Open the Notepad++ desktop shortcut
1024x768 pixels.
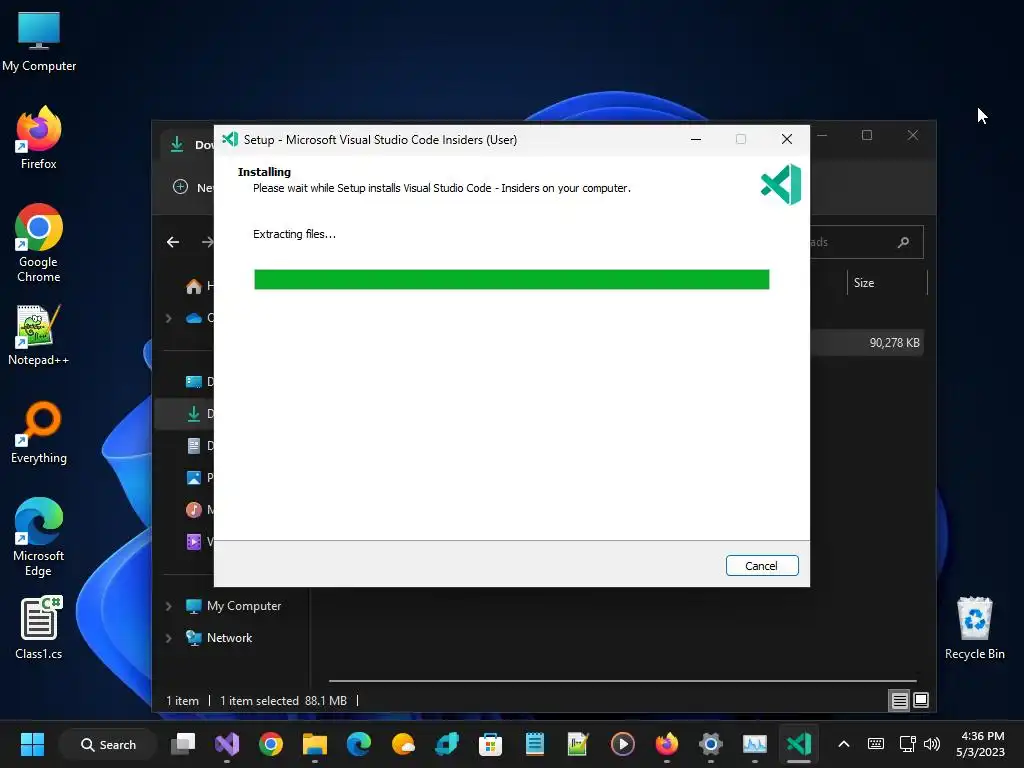(x=39, y=335)
